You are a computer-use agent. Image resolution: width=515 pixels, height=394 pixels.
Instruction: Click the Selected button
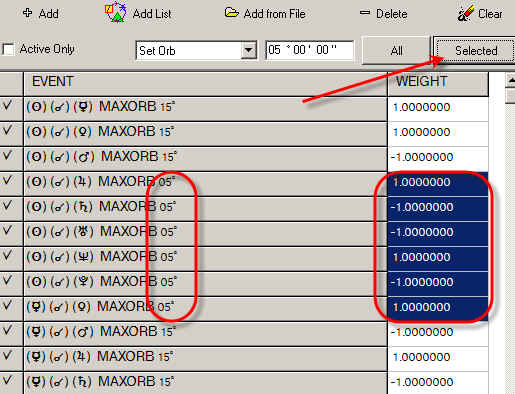point(476,51)
